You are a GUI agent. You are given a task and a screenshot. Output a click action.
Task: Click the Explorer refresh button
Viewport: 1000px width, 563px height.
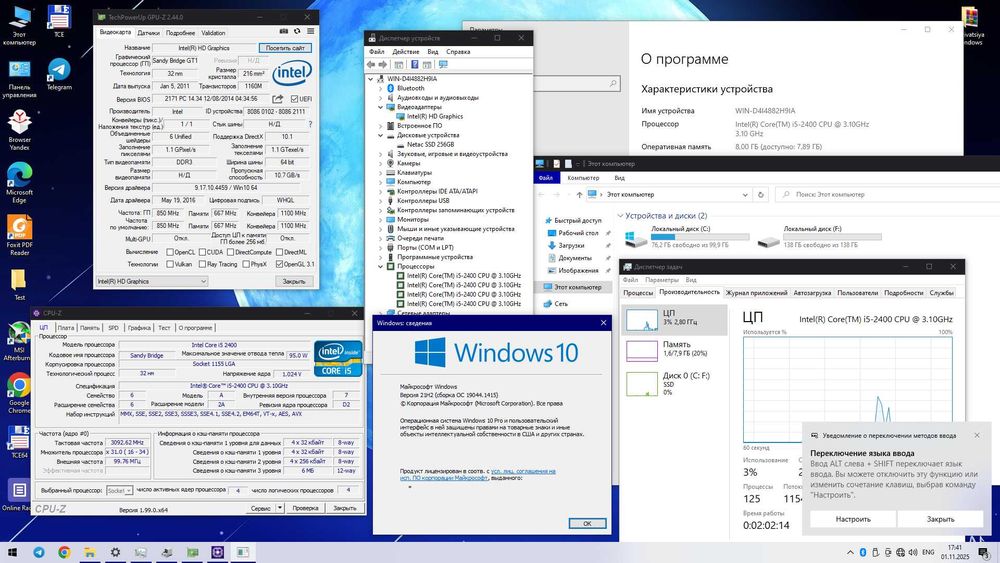760,194
